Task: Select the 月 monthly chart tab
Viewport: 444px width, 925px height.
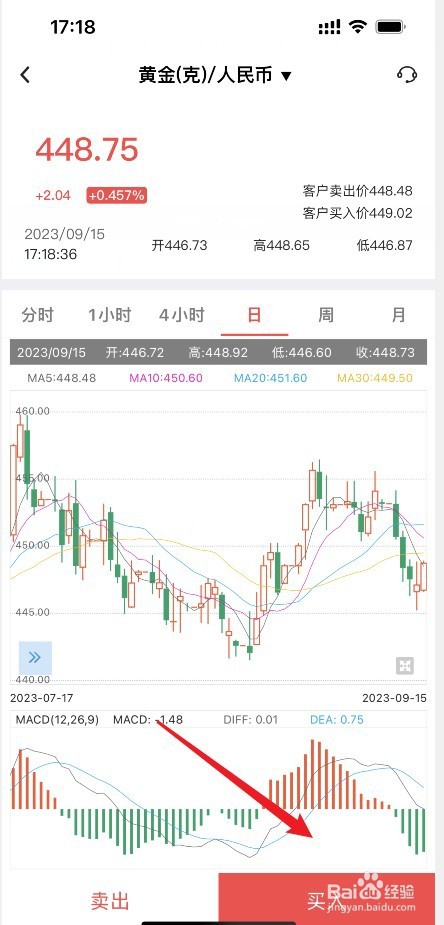Action: point(399,314)
